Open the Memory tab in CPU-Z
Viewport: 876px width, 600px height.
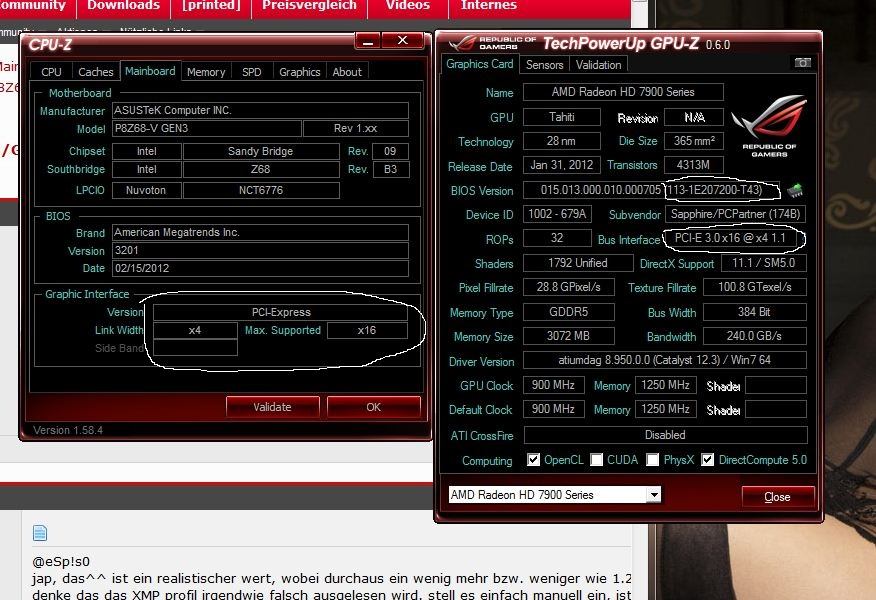click(206, 72)
